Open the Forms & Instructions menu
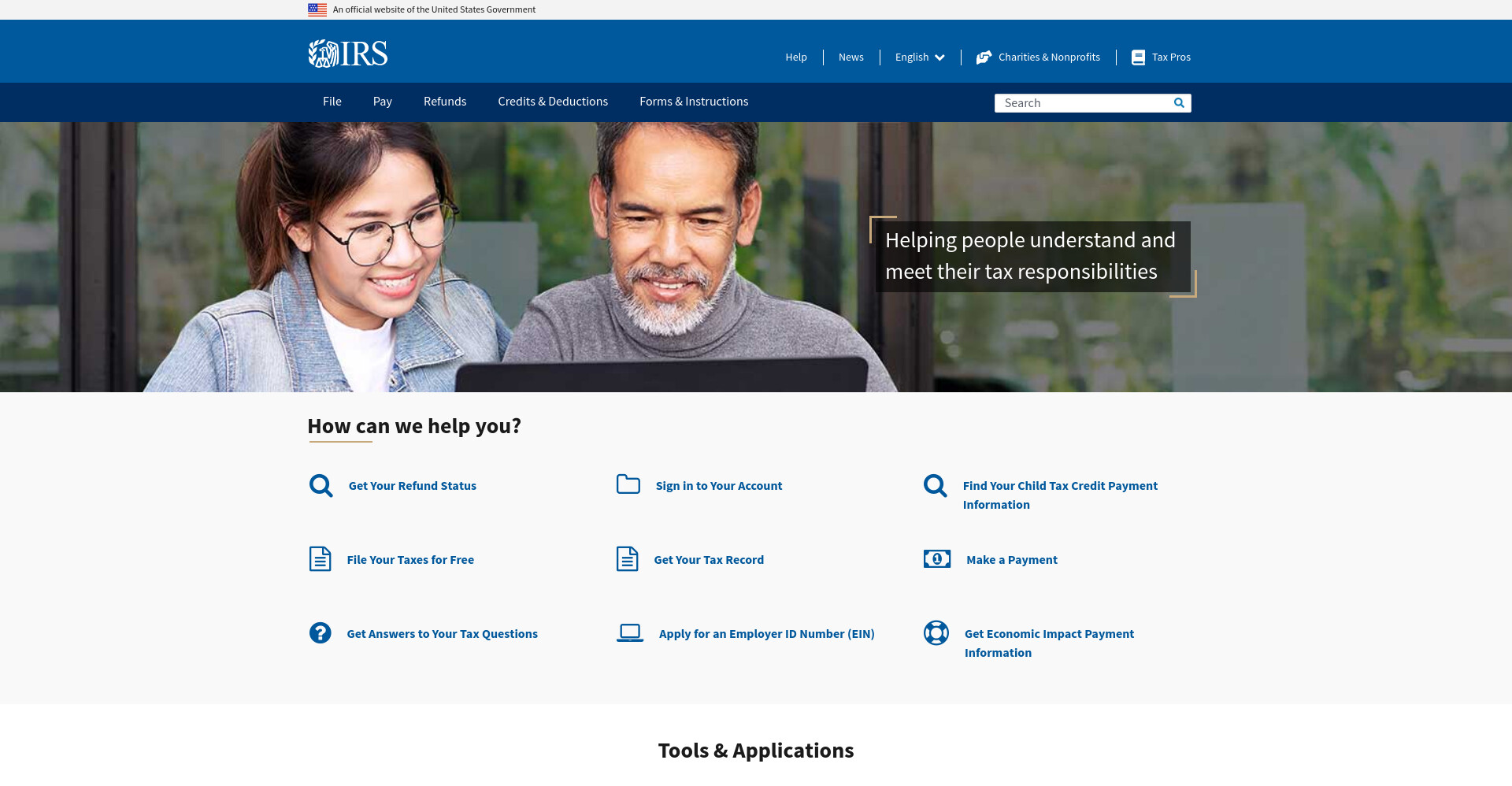This screenshot has height=786, width=1512. tap(694, 102)
